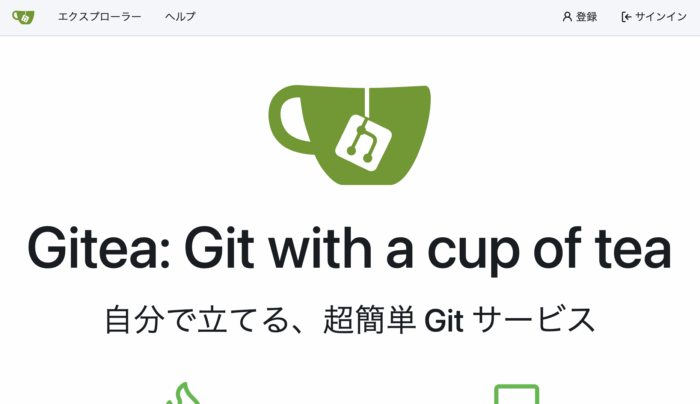Screen dimensions: 700x404
Task: Click the small Gitea cup logo in navbar
Action: click(x=23, y=17)
